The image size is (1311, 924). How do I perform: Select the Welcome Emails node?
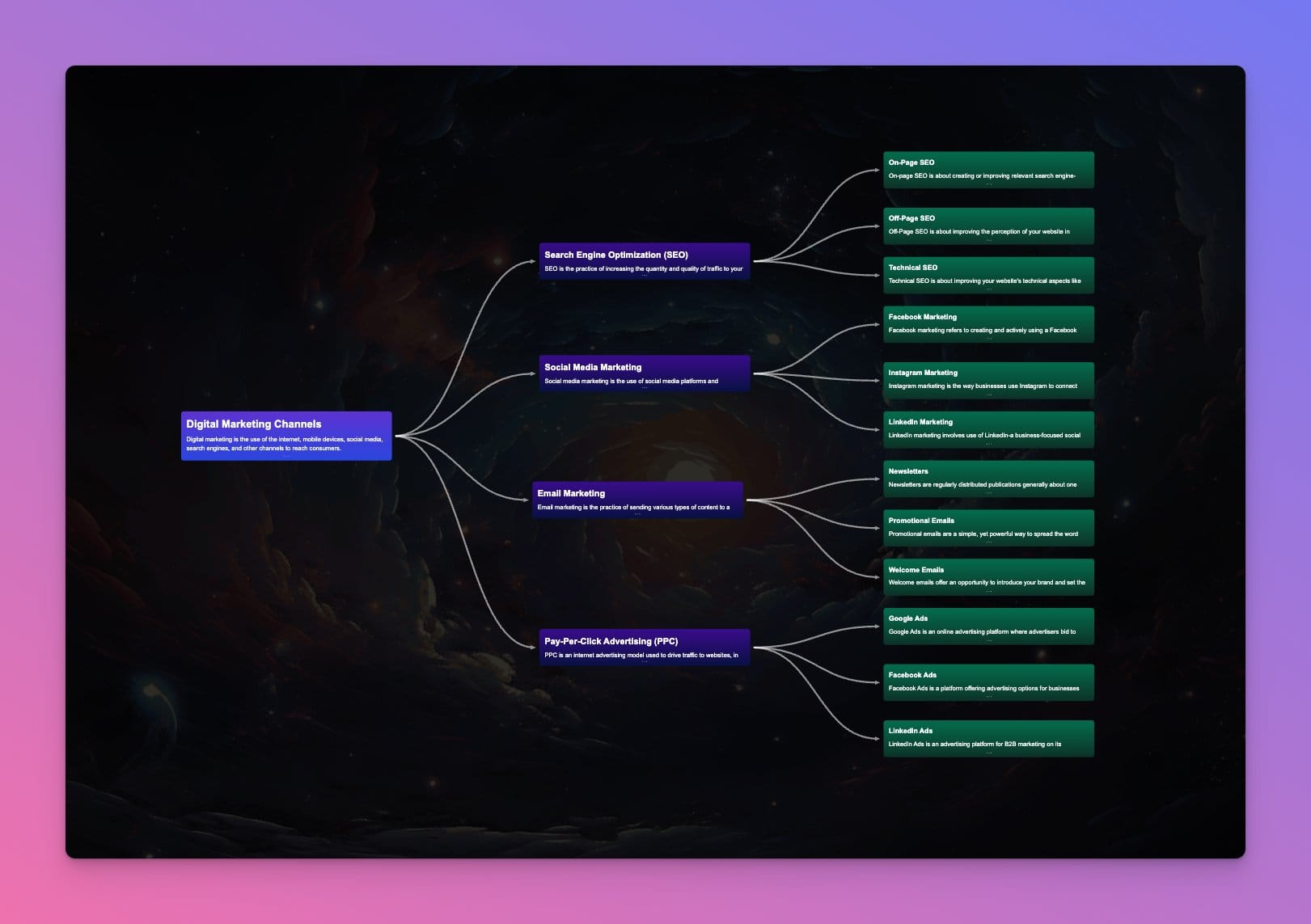click(x=988, y=577)
